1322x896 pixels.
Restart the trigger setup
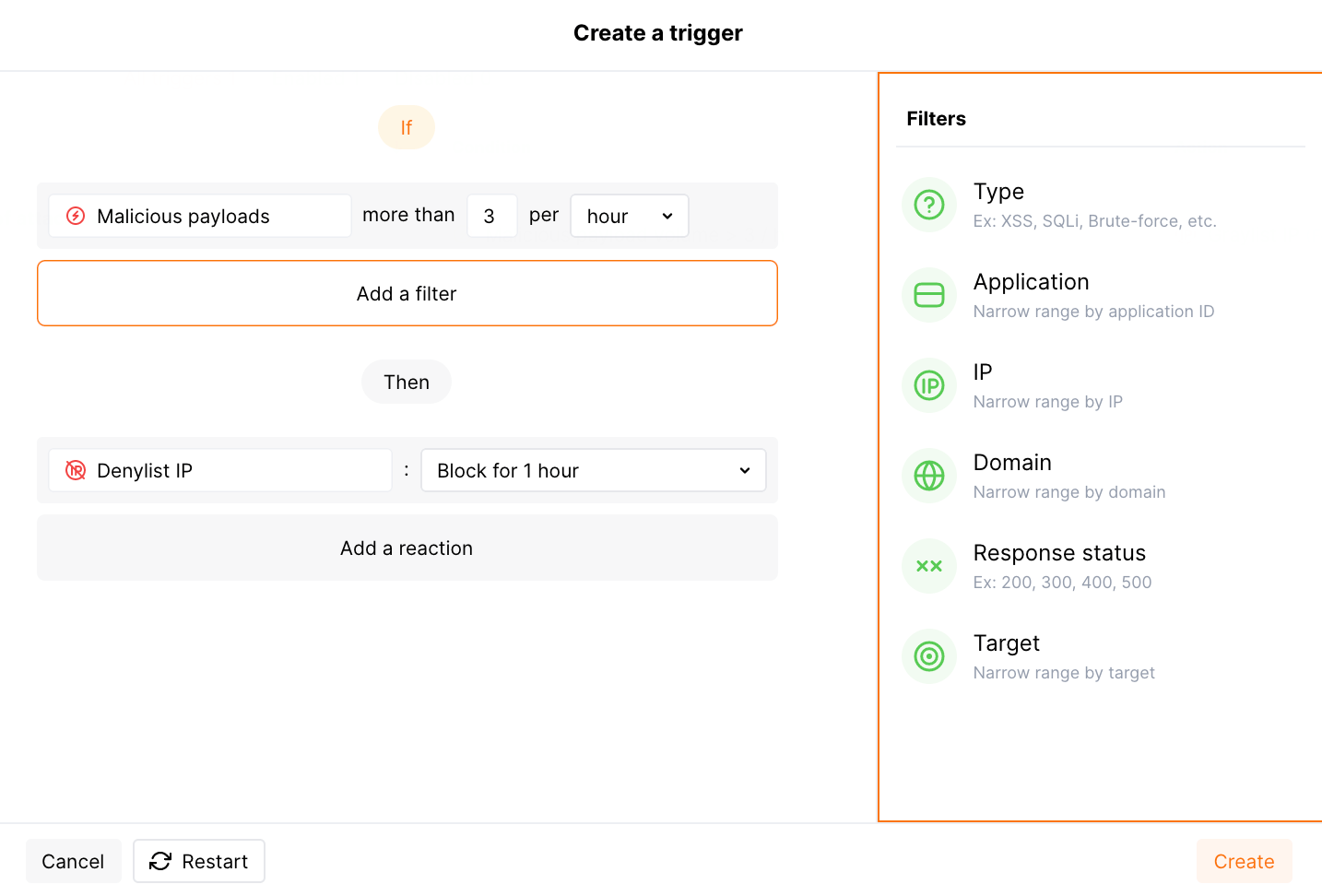point(199,861)
